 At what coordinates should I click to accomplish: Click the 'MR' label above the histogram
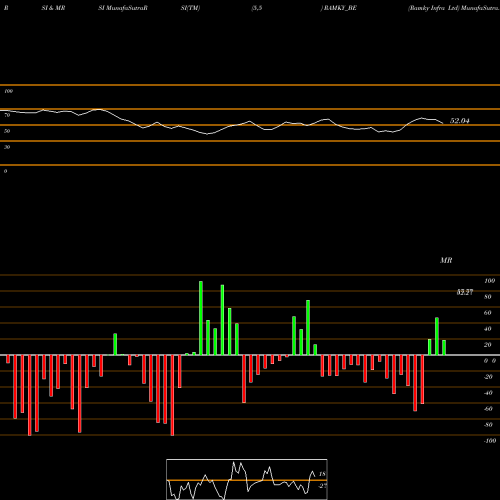446,260
